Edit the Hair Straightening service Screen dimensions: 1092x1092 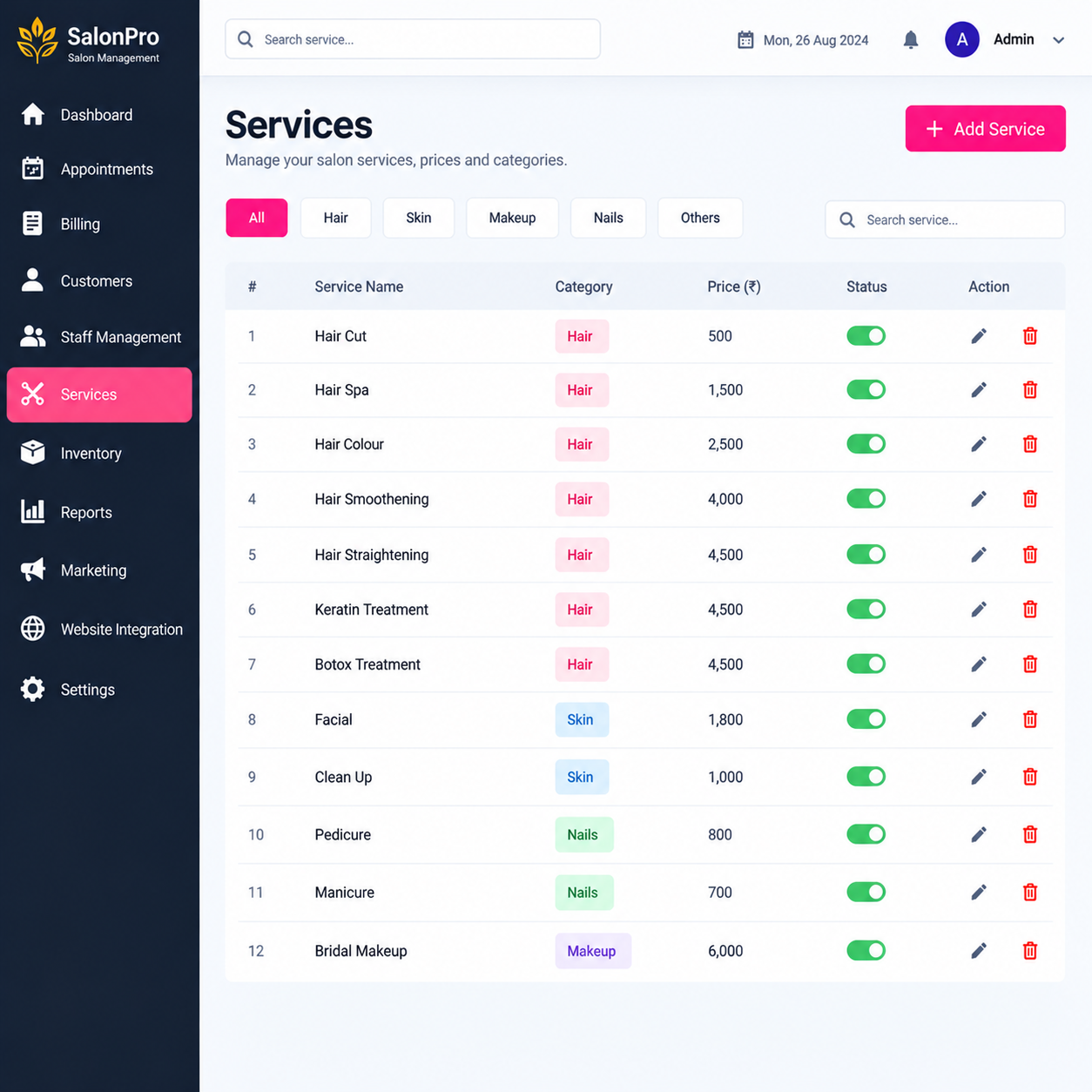[x=979, y=555]
